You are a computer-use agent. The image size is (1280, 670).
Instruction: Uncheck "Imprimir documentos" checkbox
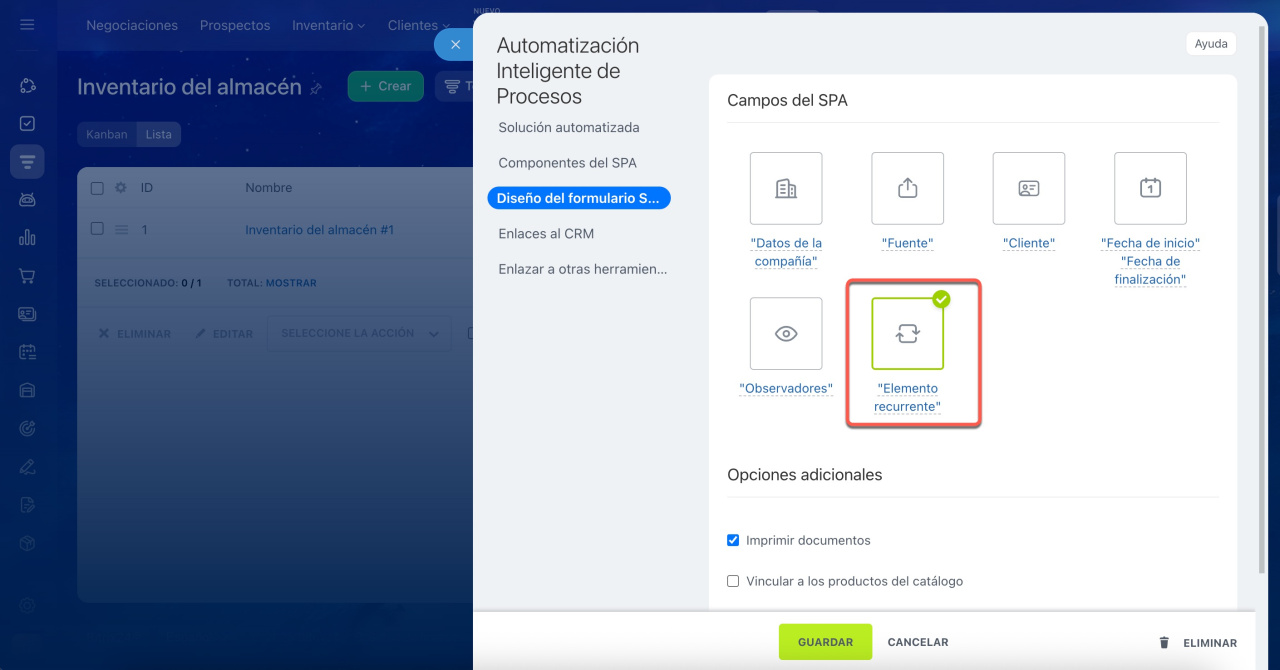pos(733,540)
